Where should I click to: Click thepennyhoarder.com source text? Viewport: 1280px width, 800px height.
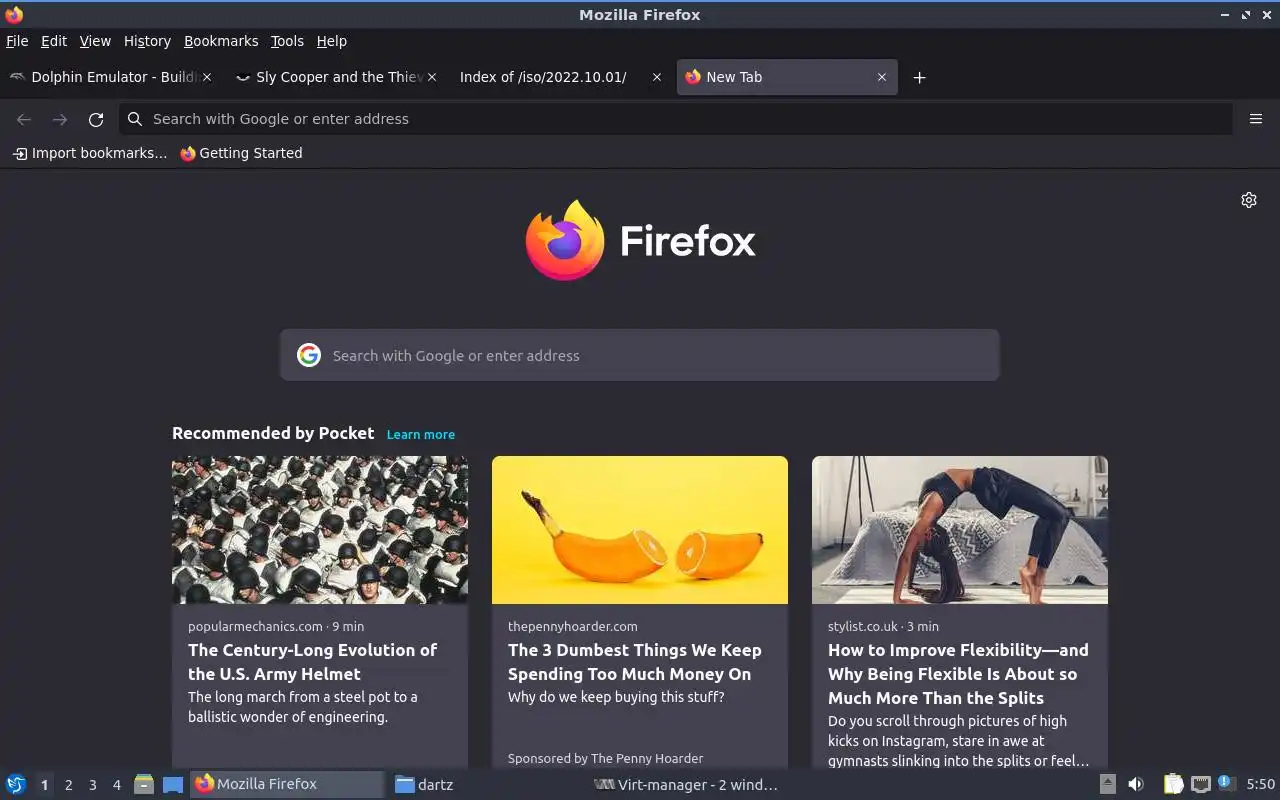coord(572,626)
